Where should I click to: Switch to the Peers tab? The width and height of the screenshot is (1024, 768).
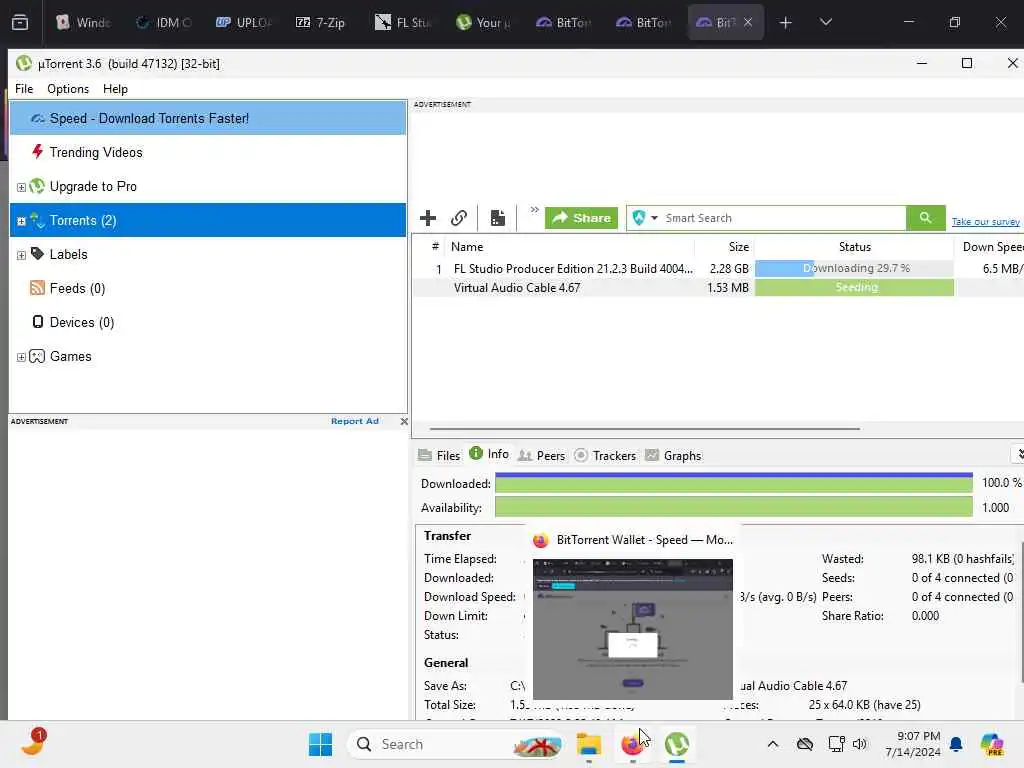coord(541,455)
